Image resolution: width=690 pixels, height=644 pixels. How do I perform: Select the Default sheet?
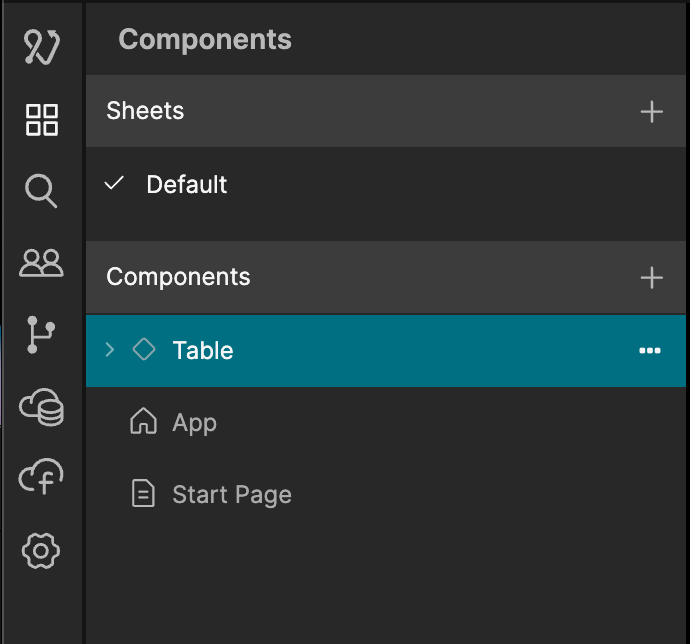(187, 185)
